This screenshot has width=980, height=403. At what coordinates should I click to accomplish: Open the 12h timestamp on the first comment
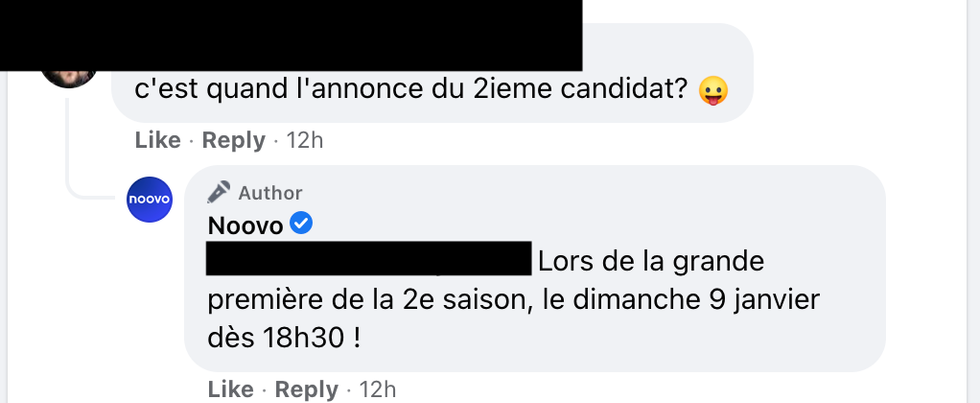[305, 141]
